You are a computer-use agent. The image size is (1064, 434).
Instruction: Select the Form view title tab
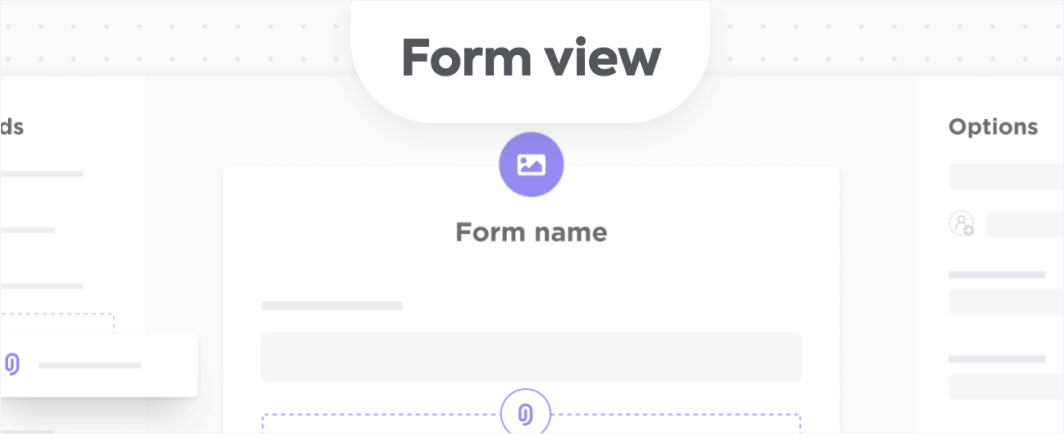pyautogui.click(x=530, y=58)
